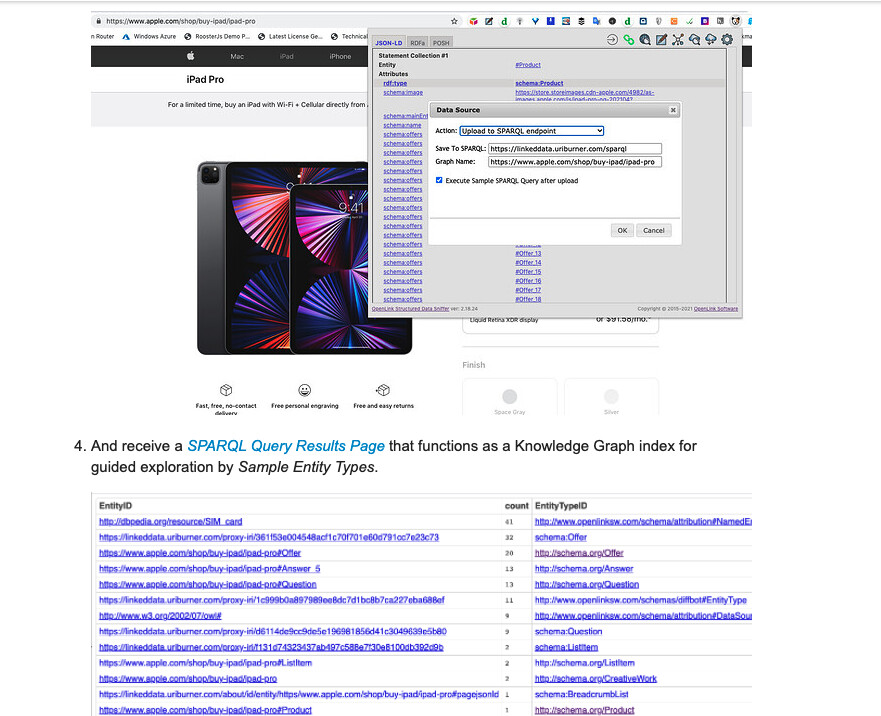The image size is (881, 716).
Task: Click the #Offer_16 link
Action: click(528, 281)
